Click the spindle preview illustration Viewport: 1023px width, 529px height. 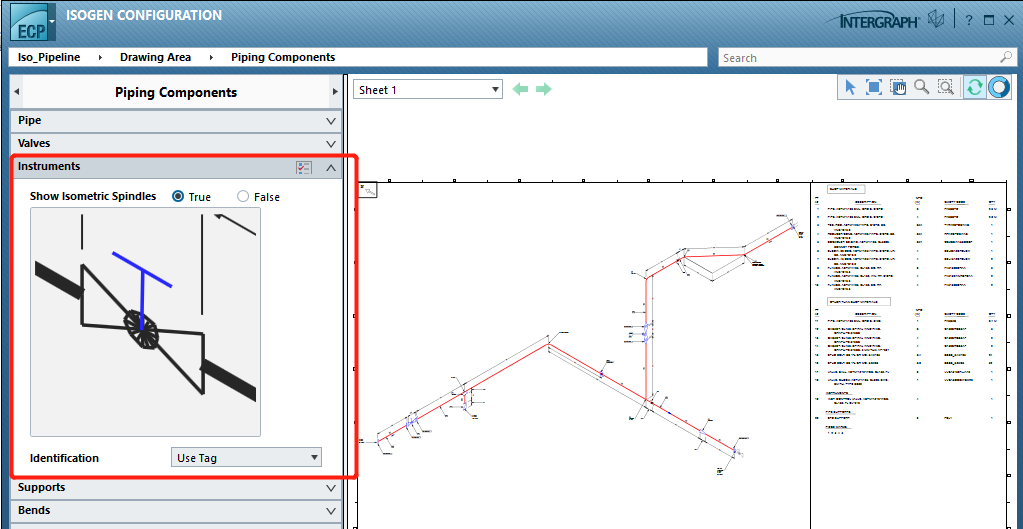[x=145, y=322]
